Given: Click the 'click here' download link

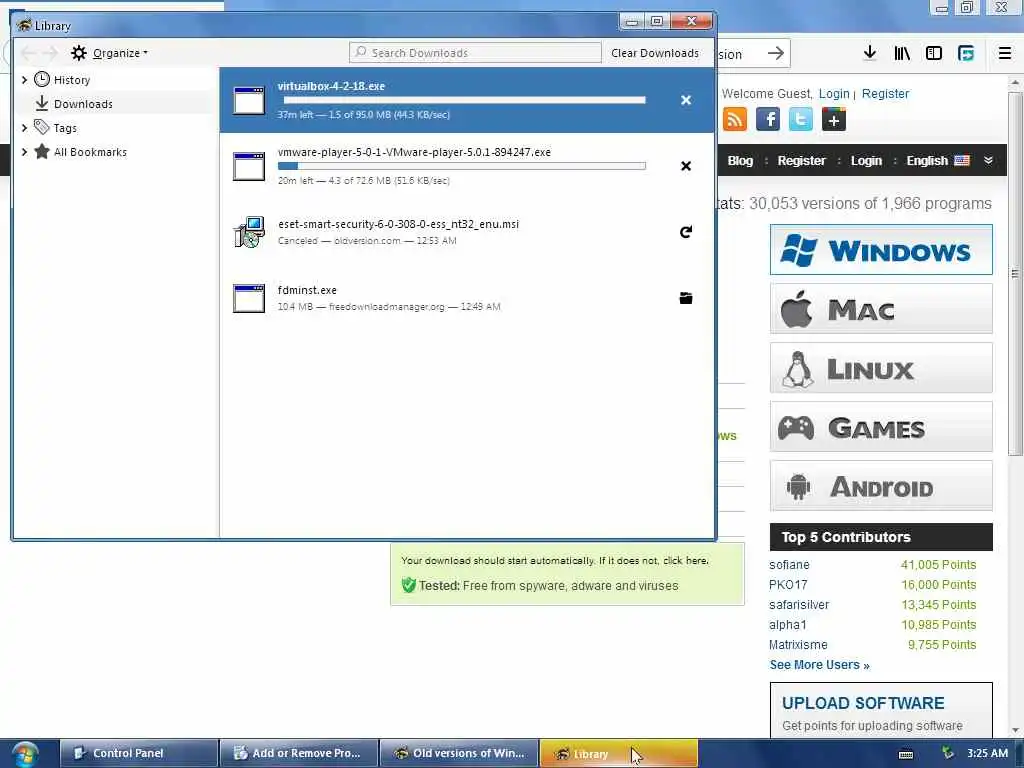Looking at the screenshot, I should [x=685, y=560].
